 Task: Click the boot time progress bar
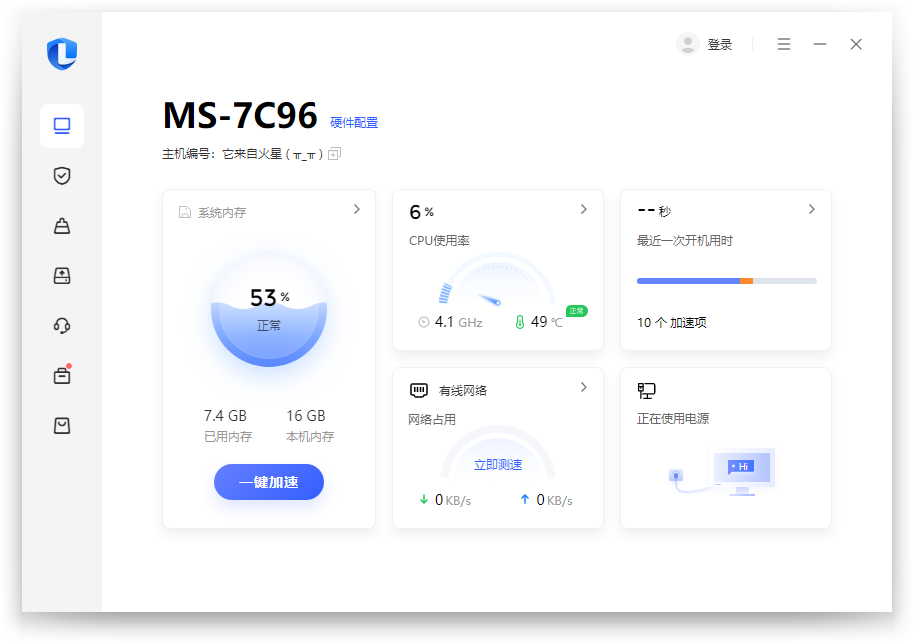(x=725, y=281)
